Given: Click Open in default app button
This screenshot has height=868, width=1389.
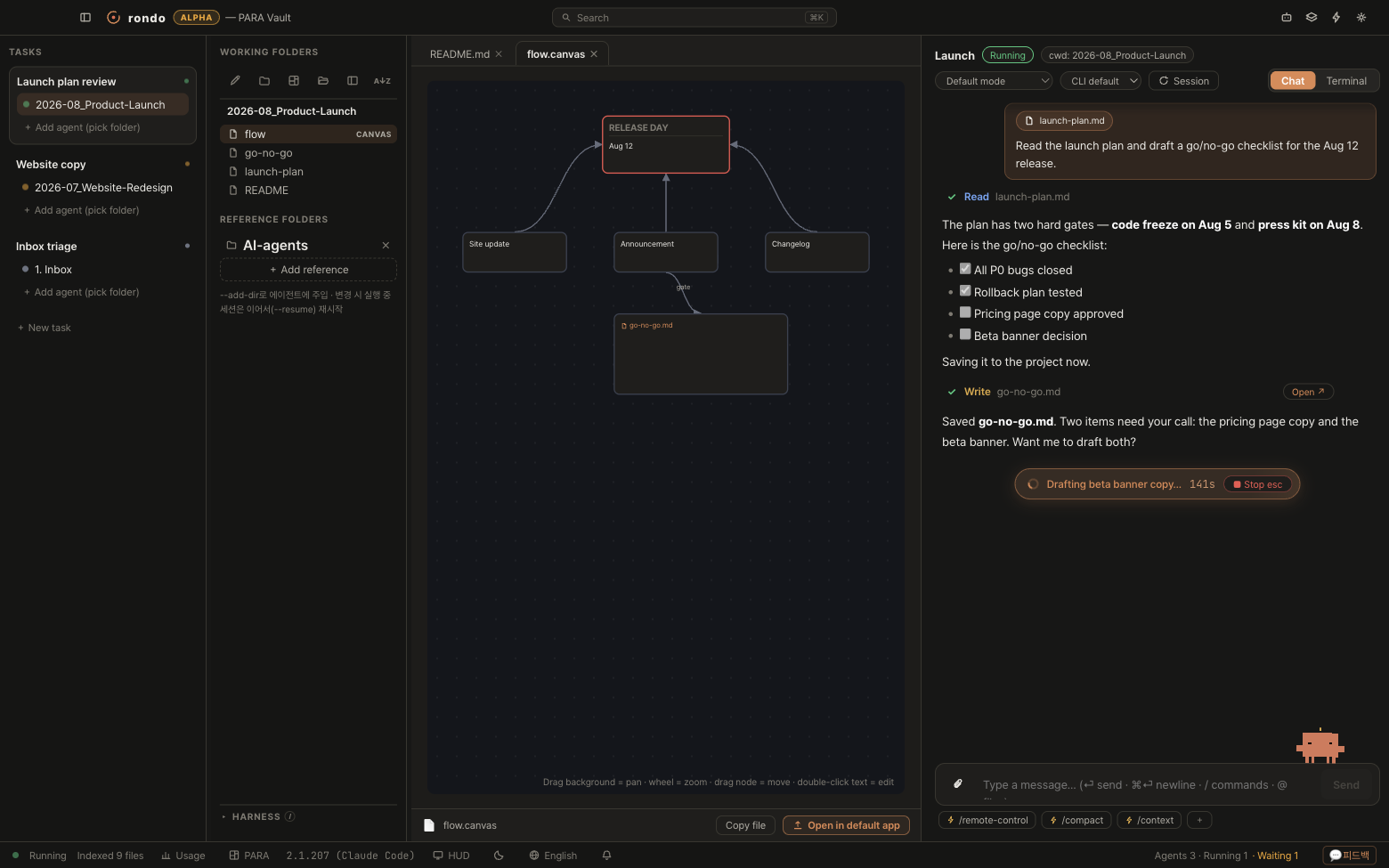Looking at the screenshot, I should click(846, 825).
